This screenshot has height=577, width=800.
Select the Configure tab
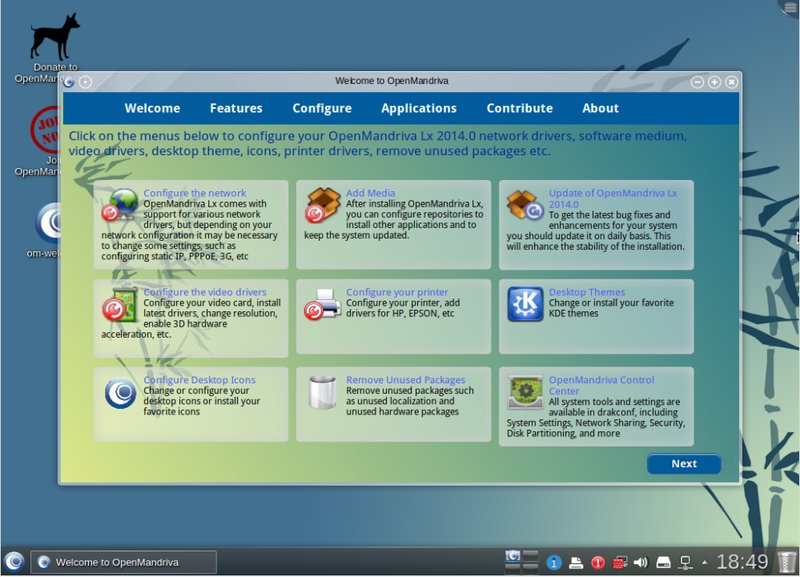click(322, 109)
